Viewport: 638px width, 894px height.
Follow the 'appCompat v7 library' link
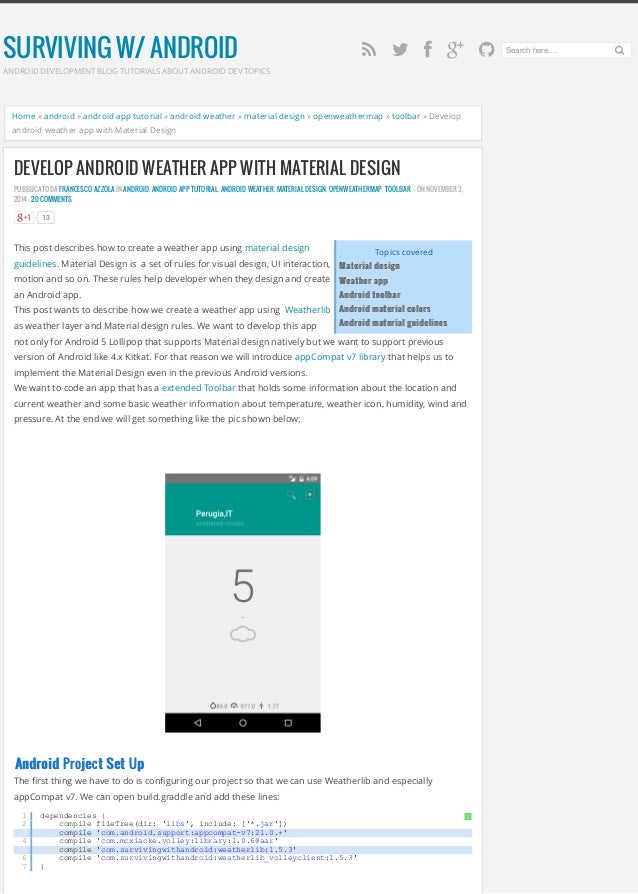340,356
